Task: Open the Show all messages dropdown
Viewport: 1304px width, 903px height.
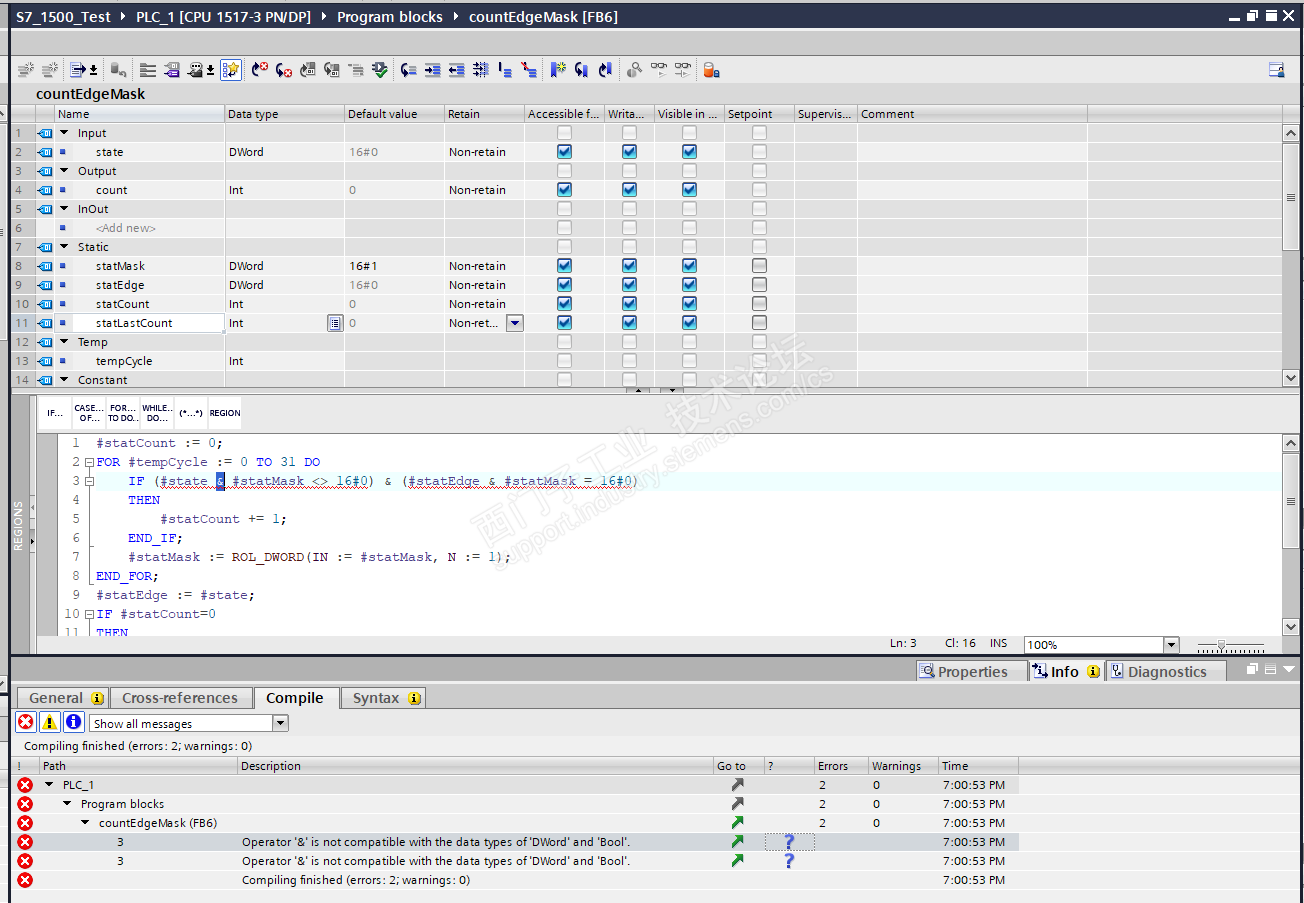Action: [x=280, y=723]
